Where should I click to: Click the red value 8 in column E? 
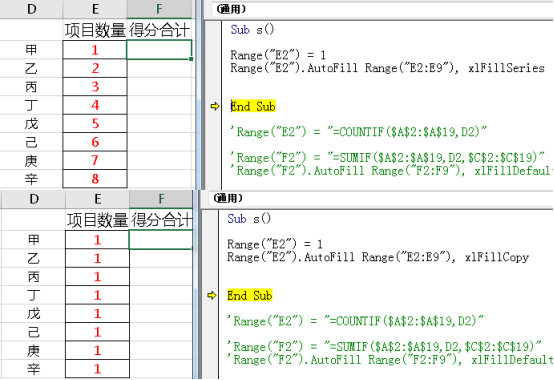(x=95, y=179)
